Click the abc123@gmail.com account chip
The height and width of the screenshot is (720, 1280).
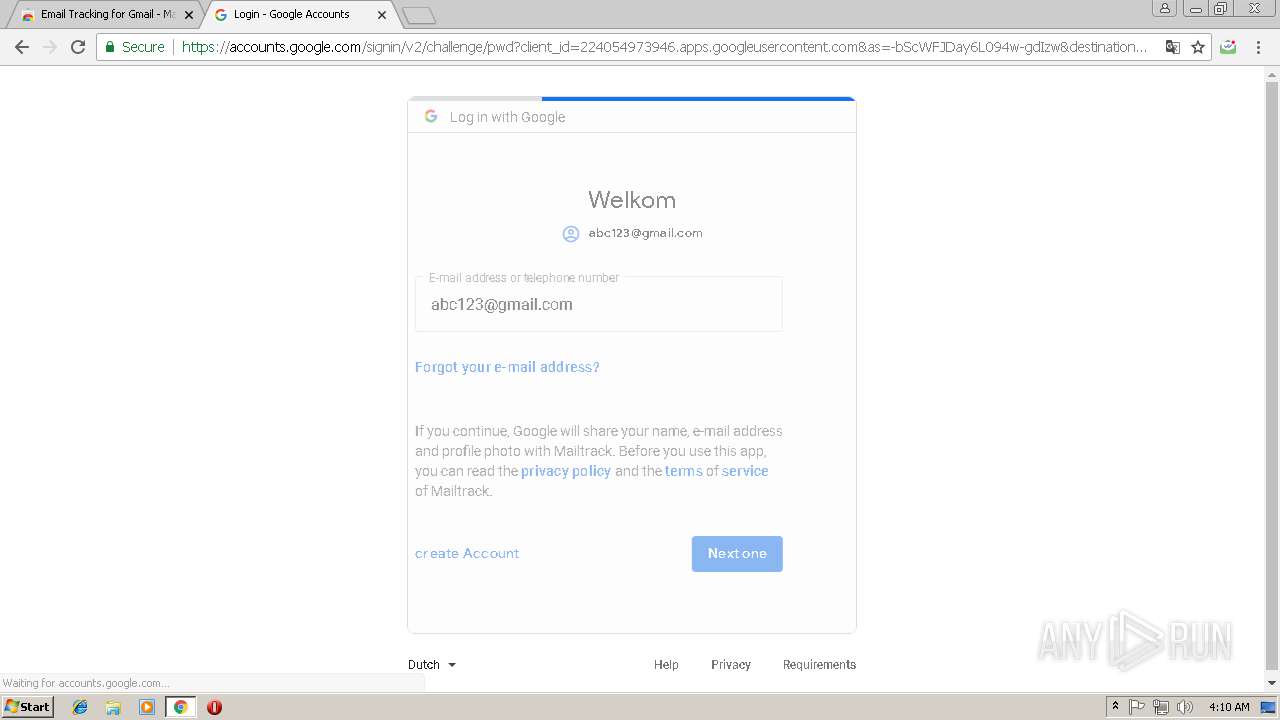pos(632,233)
